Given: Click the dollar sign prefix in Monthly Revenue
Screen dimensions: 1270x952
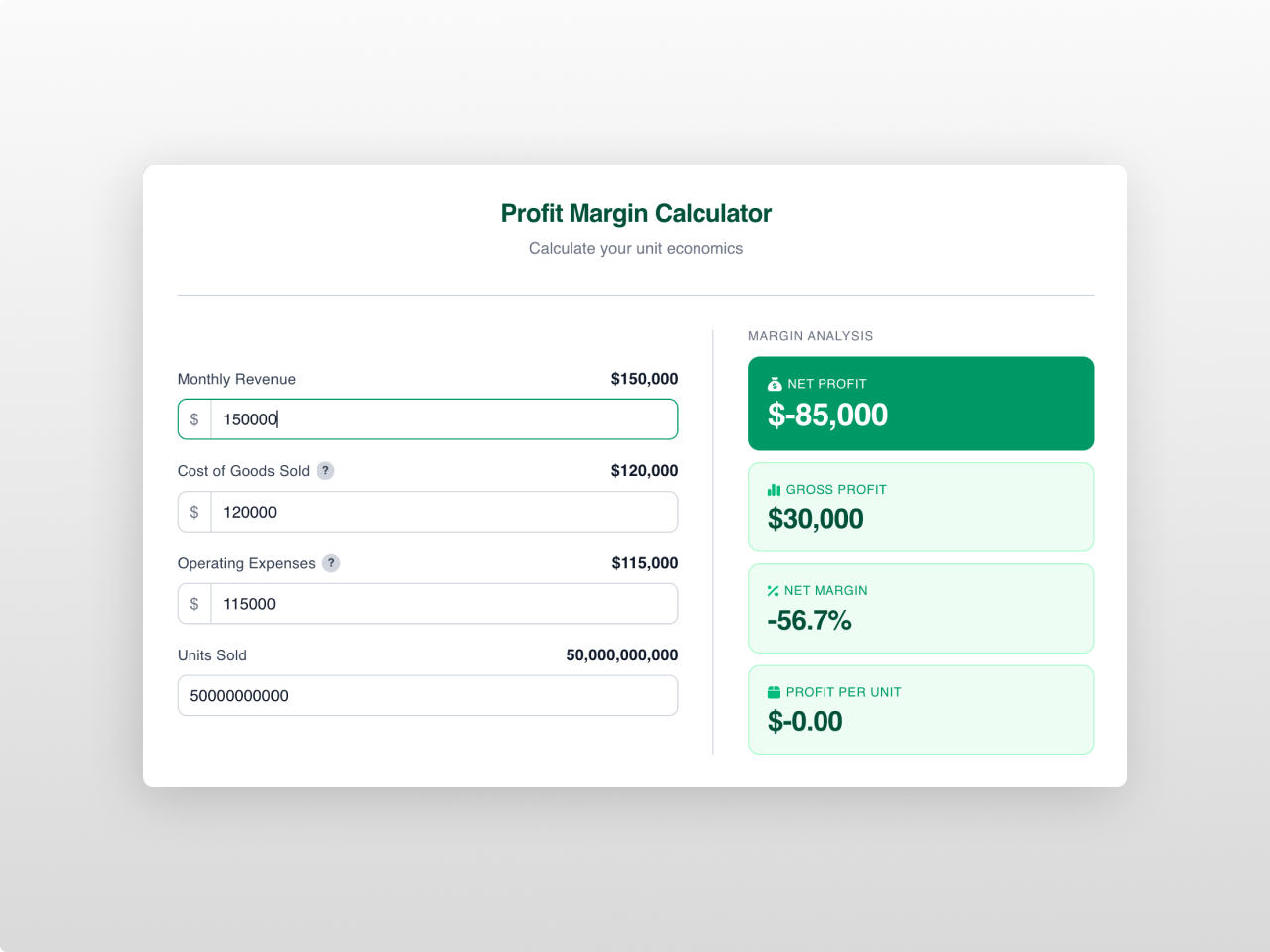Looking at the screenshot, I should (194, 419).
